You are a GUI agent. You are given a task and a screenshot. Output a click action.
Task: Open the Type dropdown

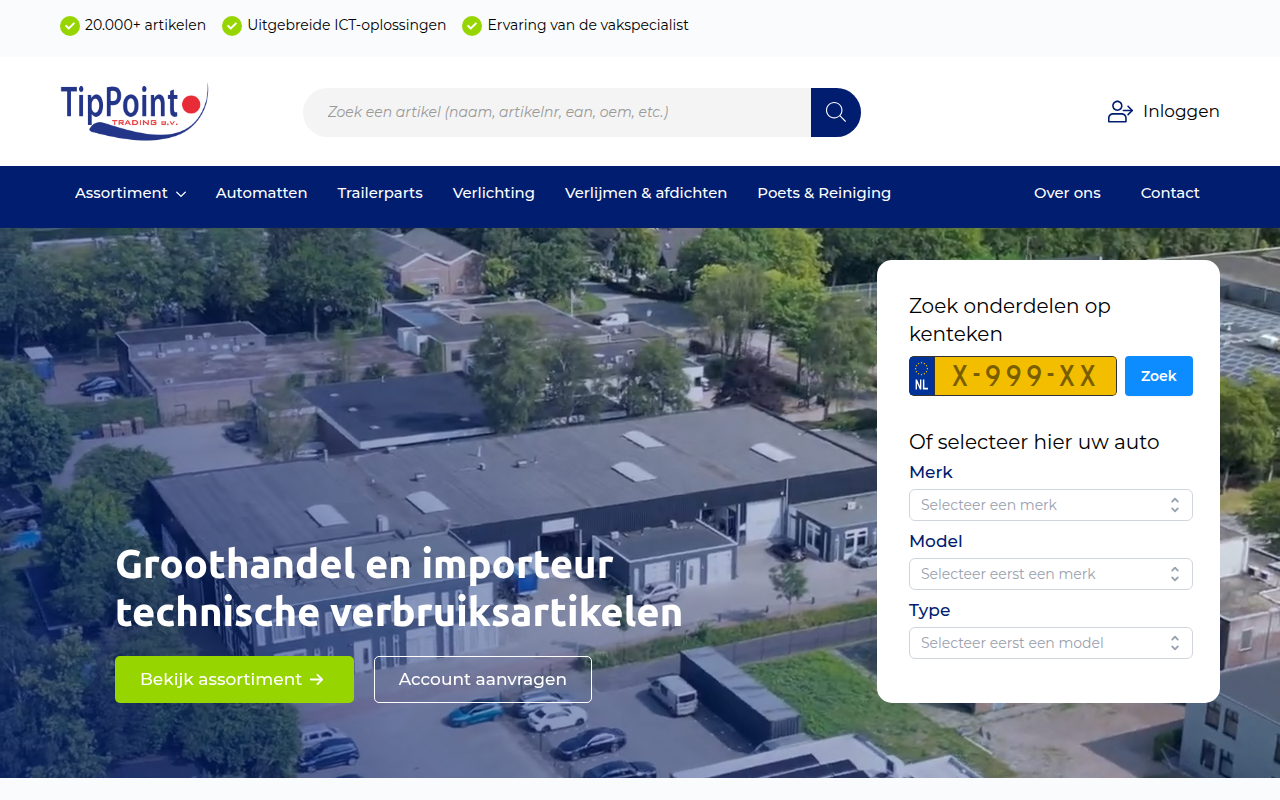tap(1051, 643)
